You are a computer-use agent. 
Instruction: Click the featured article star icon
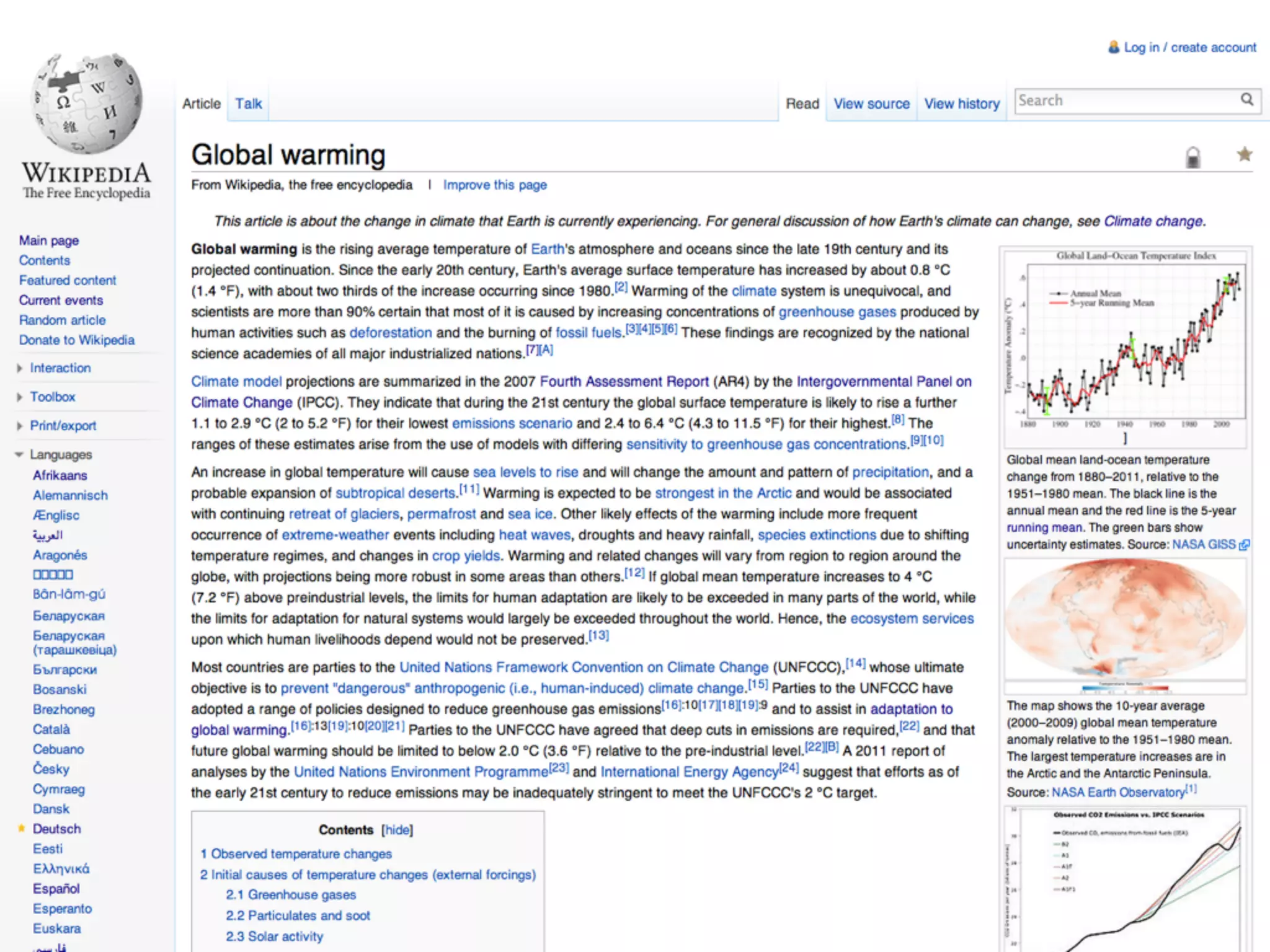click(x=1244, y=154)
